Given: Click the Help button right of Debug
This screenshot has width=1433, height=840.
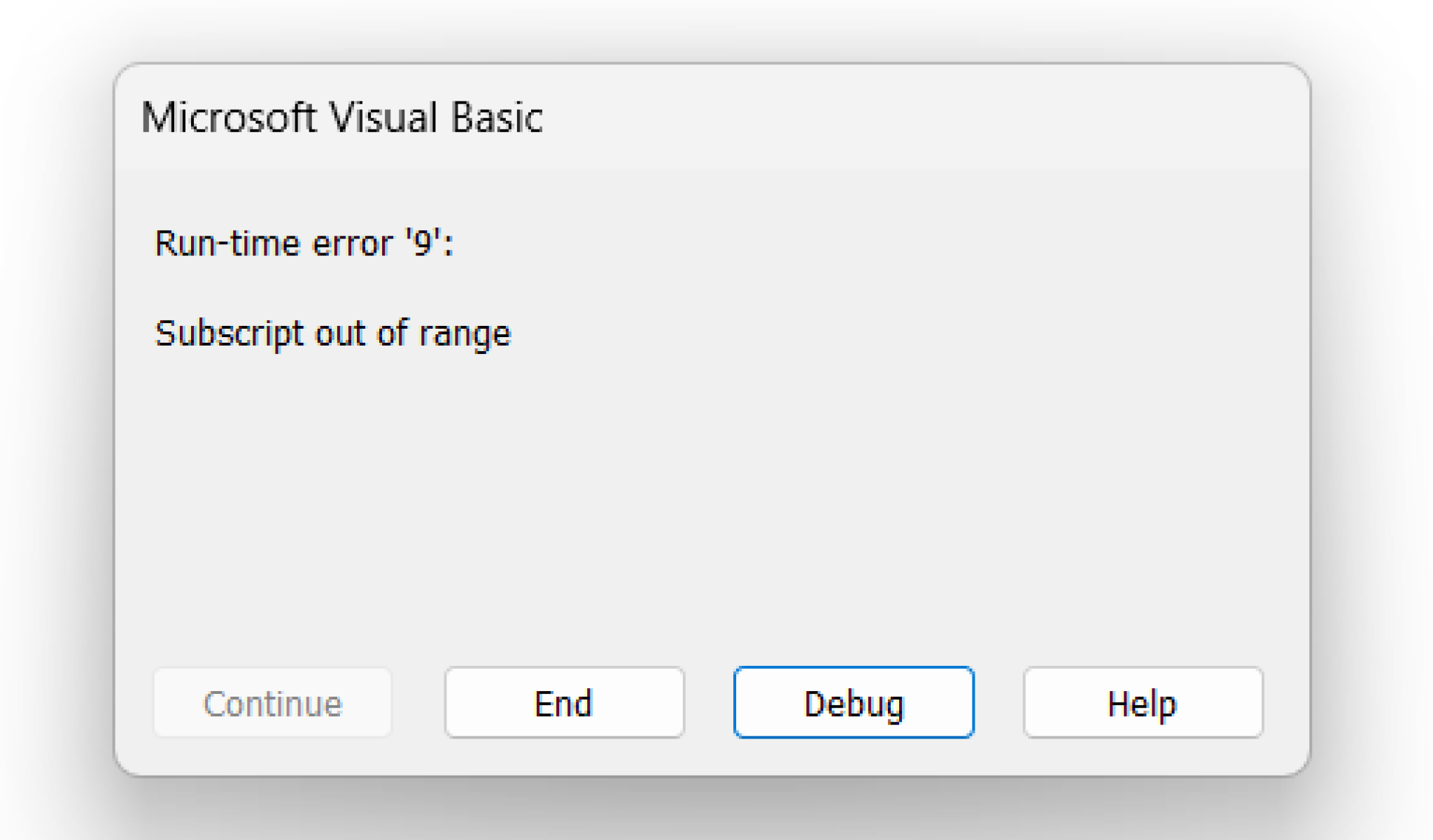Looking at the screenshot, I should (1143, 703).
